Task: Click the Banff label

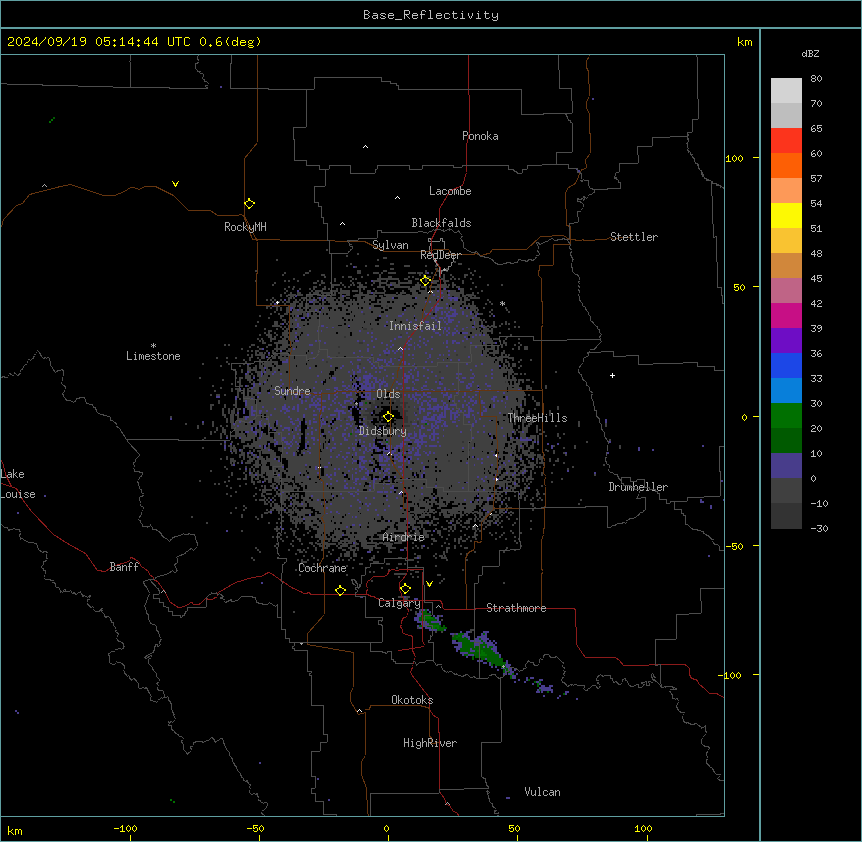Action: tap(124, 567)
